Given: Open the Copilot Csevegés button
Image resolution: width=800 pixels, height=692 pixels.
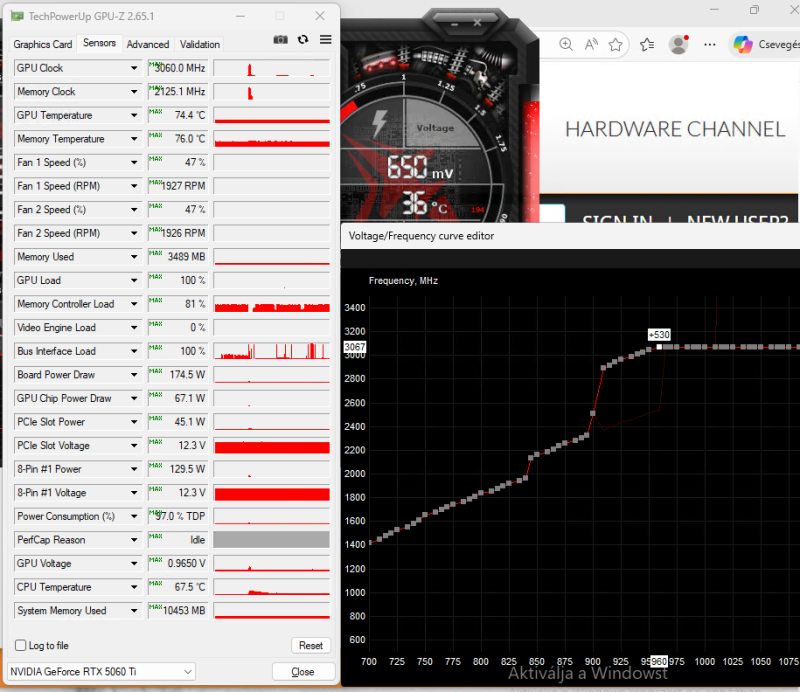Looking at the screenshot, I should [x=765, y=44].
